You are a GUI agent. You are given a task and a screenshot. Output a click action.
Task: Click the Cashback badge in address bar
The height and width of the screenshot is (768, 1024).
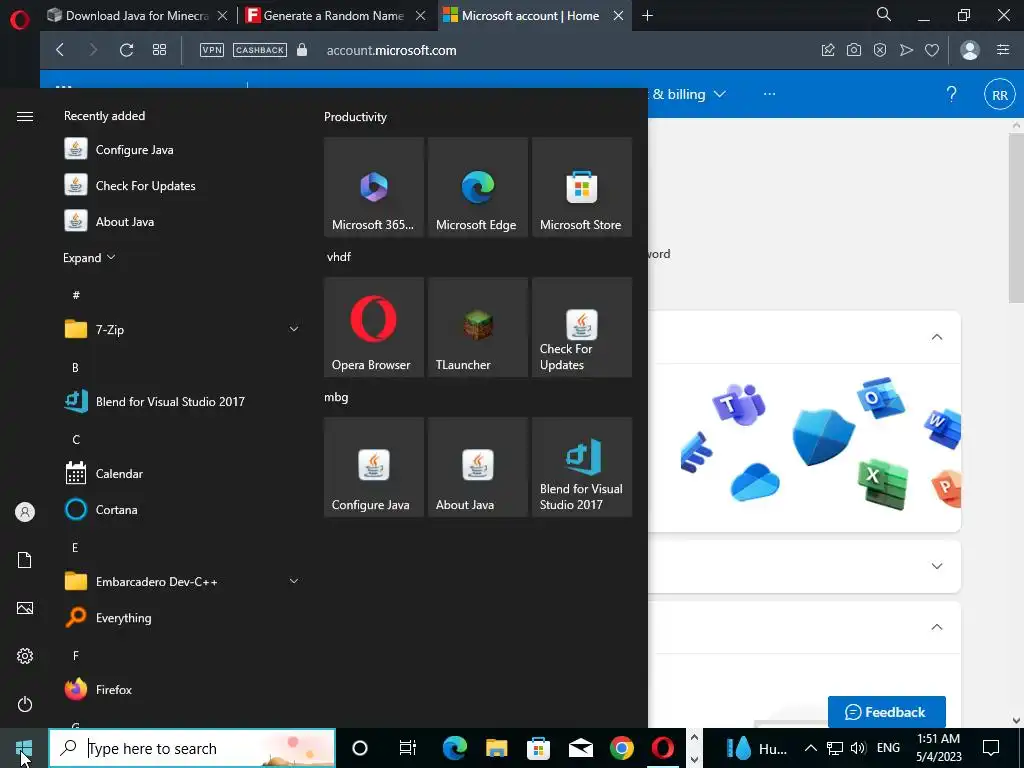(x=260, y=50)
